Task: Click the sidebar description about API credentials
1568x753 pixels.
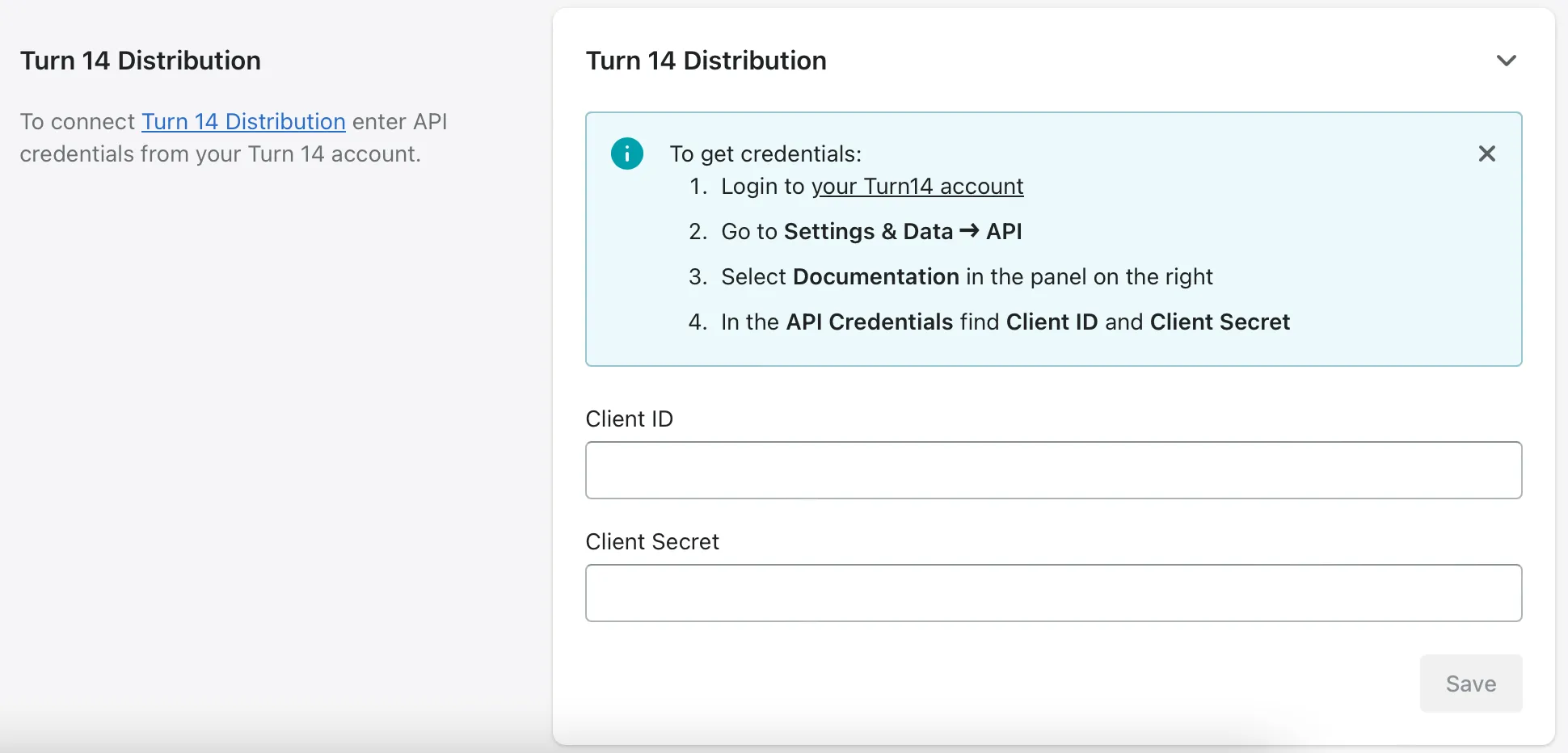Action: pyautogui.click(x=221, y=137)
